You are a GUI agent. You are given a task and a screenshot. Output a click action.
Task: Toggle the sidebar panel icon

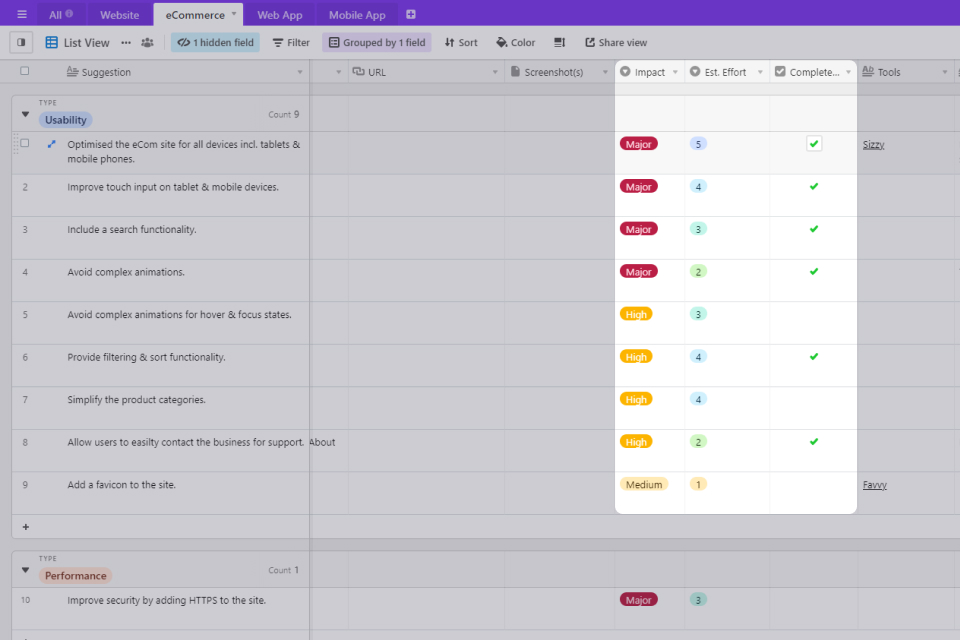point(21,42)
